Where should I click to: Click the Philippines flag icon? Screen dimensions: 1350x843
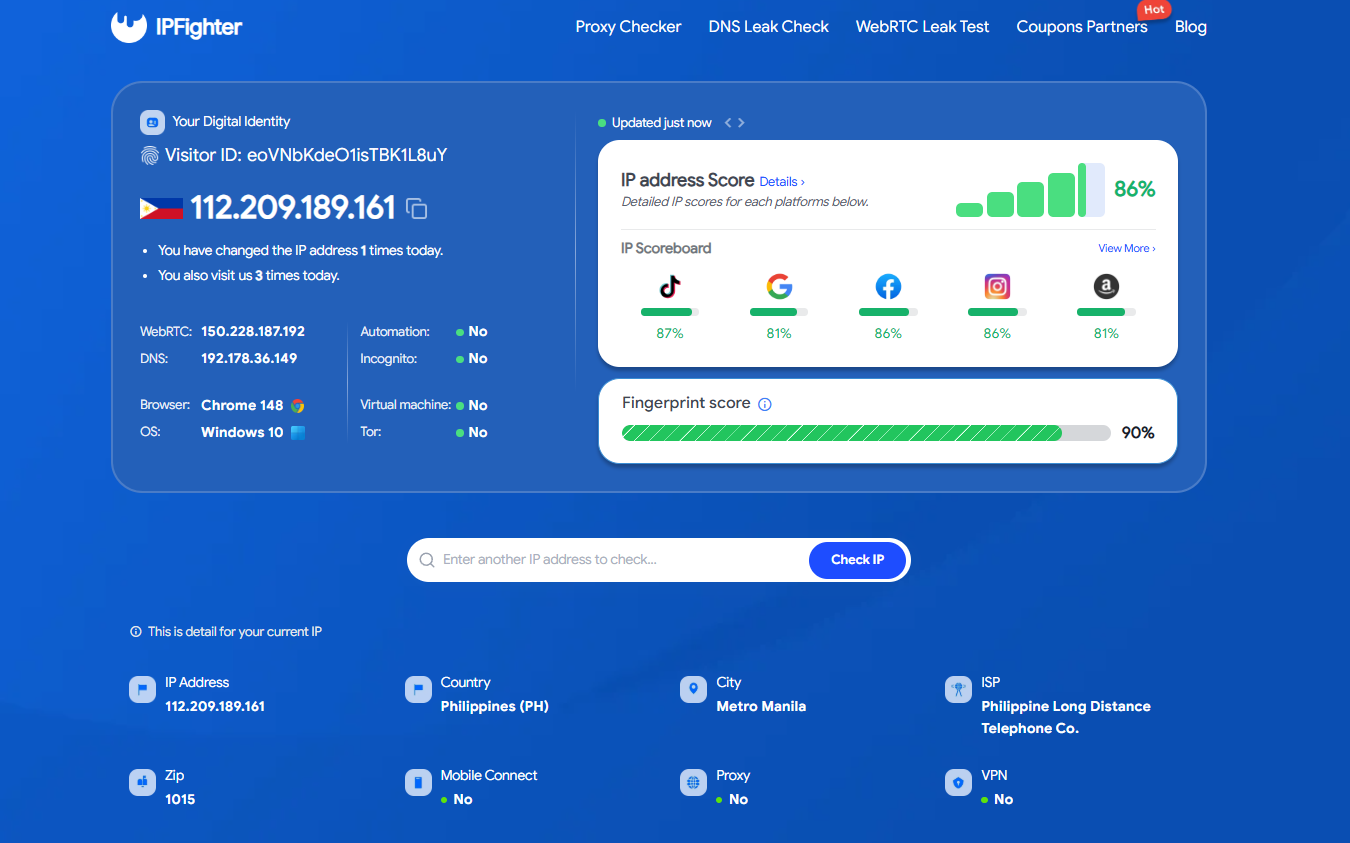click(x=161, y=208)
